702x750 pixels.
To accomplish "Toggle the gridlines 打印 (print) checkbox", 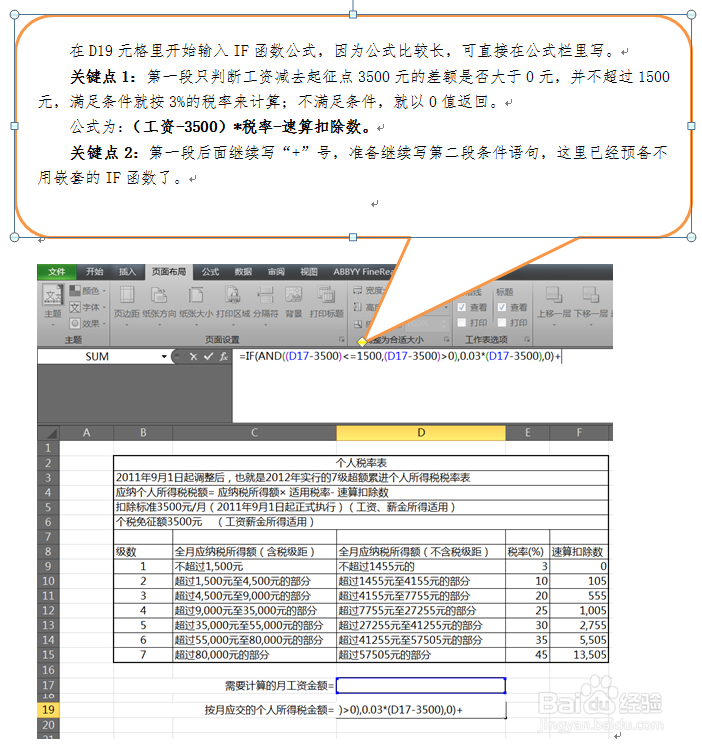I will [462, 322].
